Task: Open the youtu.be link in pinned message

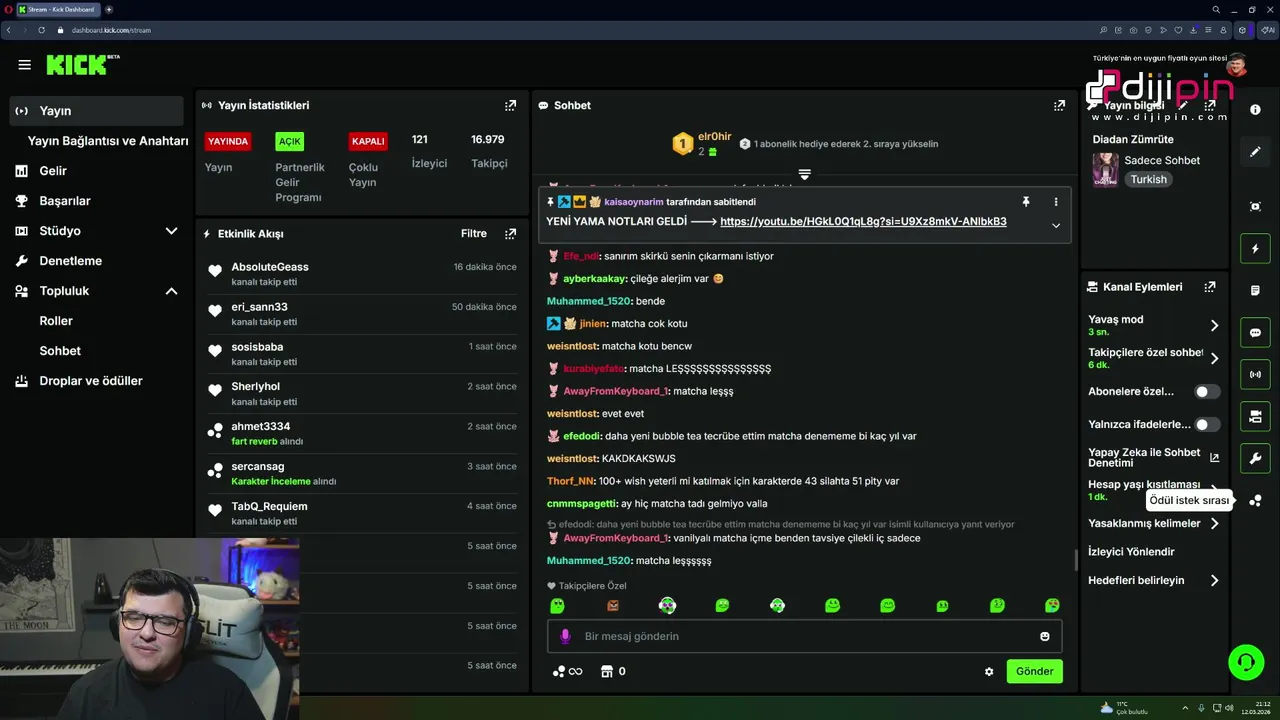Action: pyautogui.click(x=863, y=222)
